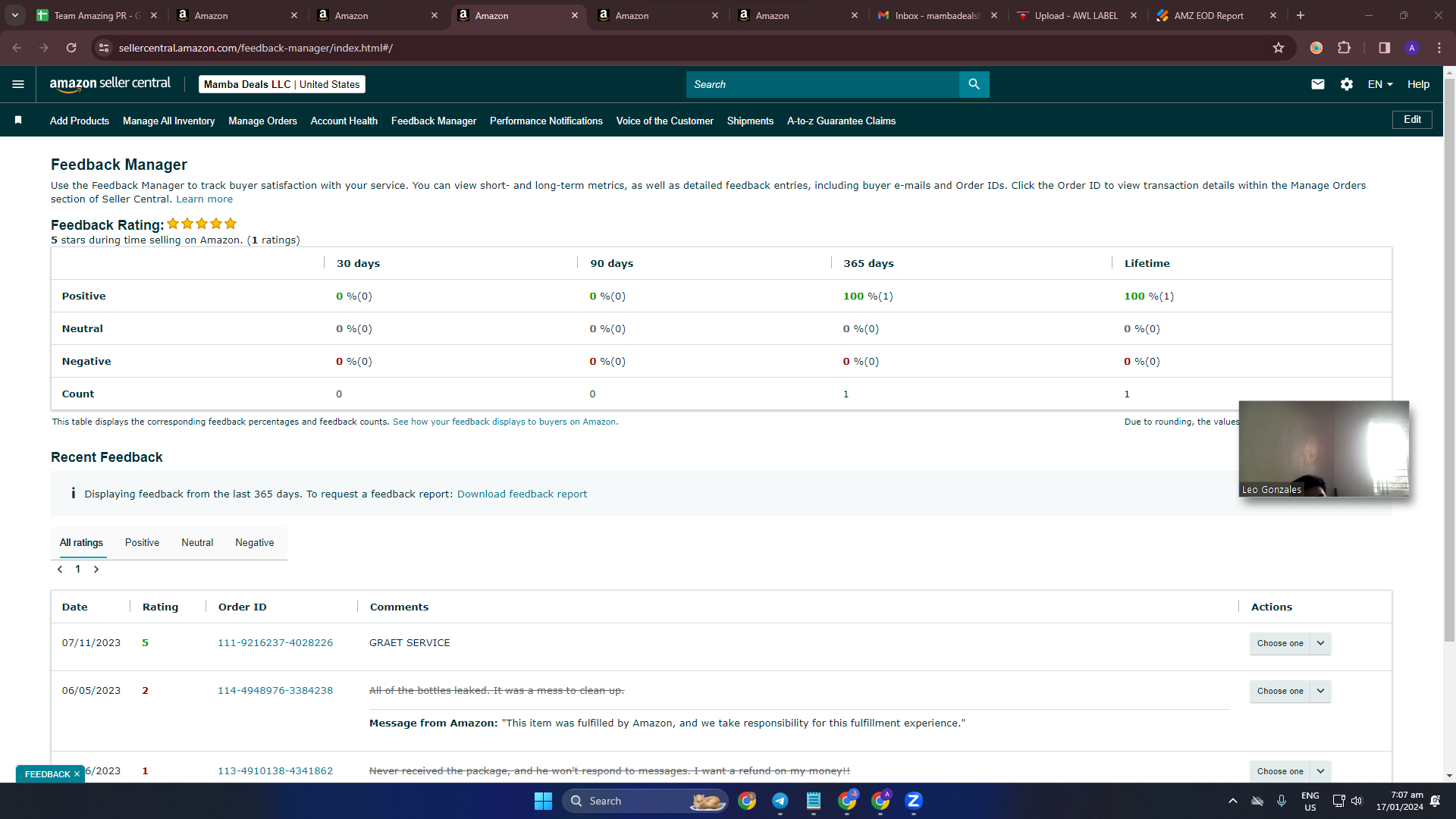Open order 113-4910138-4341862
The image size is (1456, 819).
tap(275, 771)
